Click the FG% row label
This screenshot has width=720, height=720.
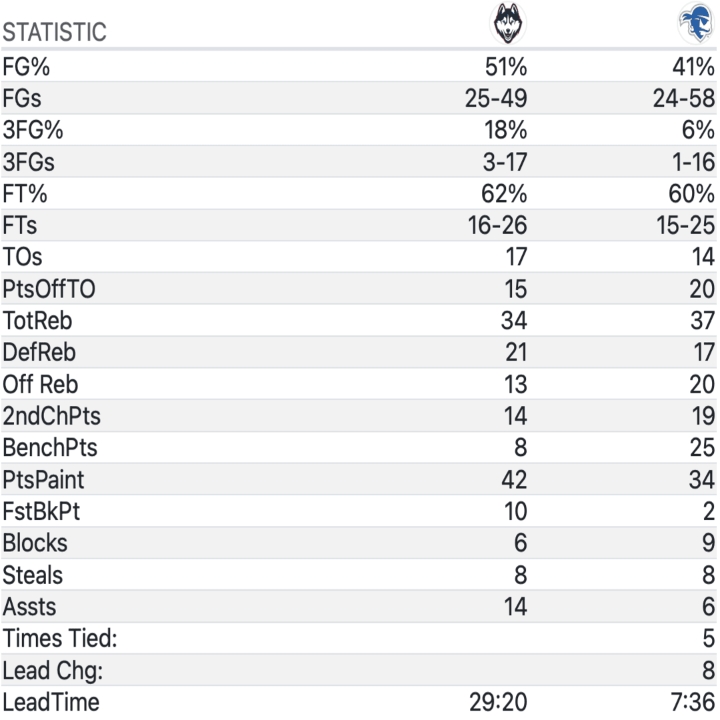click(28, 67)
